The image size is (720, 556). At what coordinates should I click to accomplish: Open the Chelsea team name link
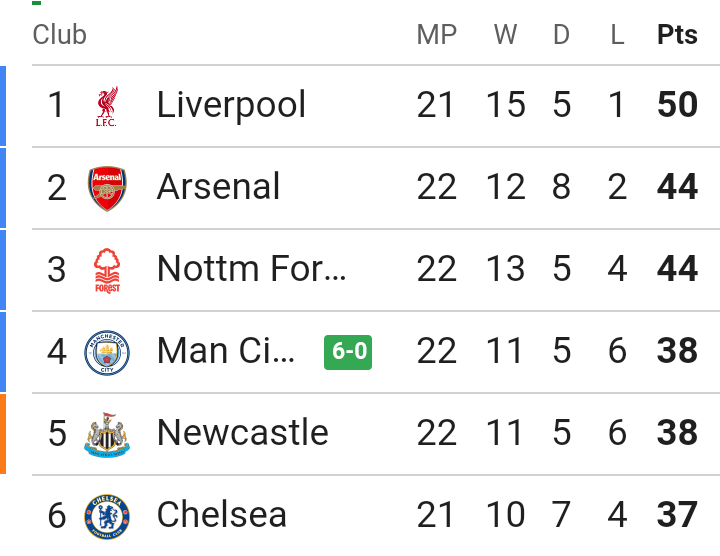[x=222, y=515]
